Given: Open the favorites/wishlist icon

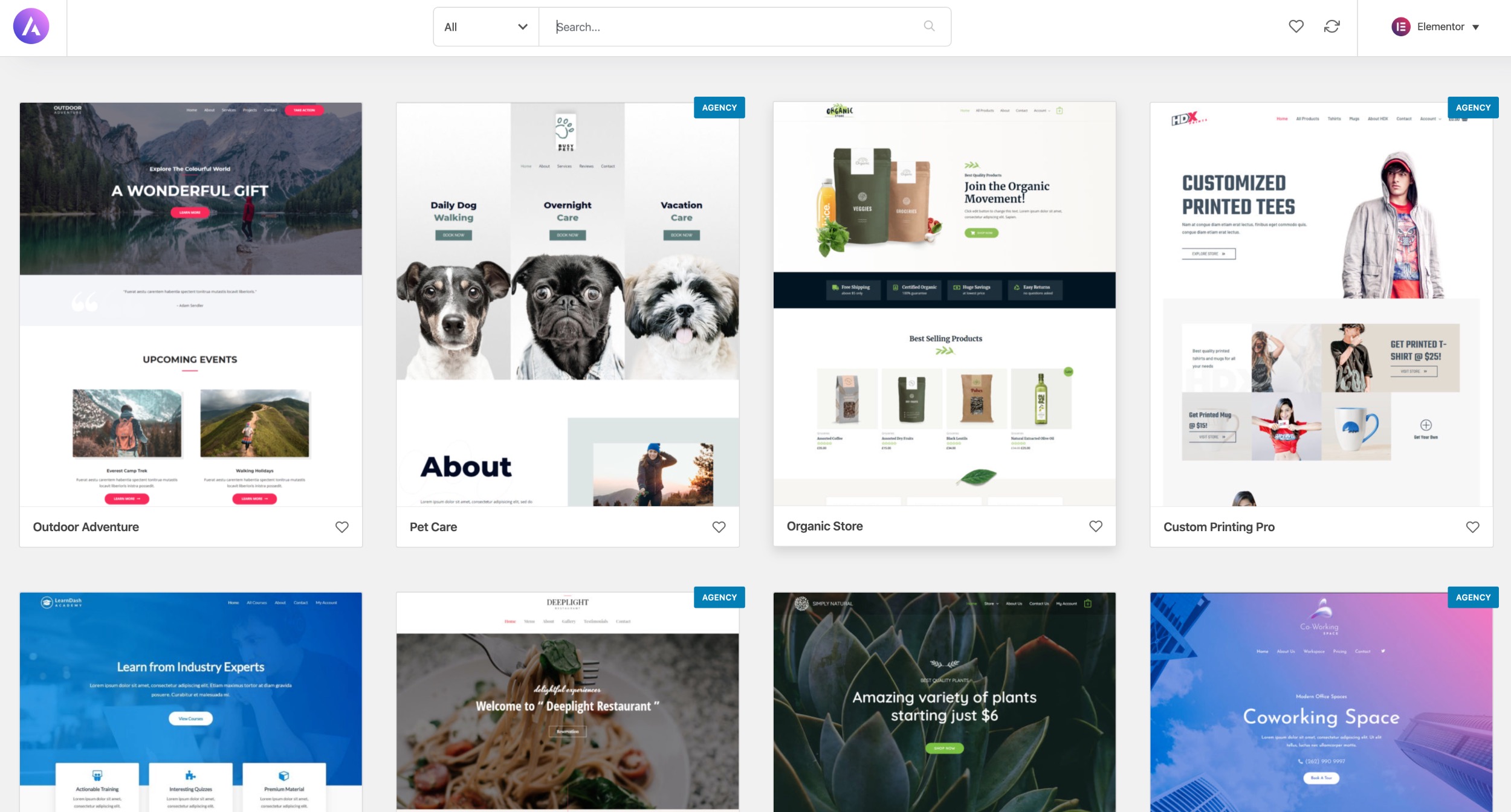Looking at the screenshot, I should 1296,27.
